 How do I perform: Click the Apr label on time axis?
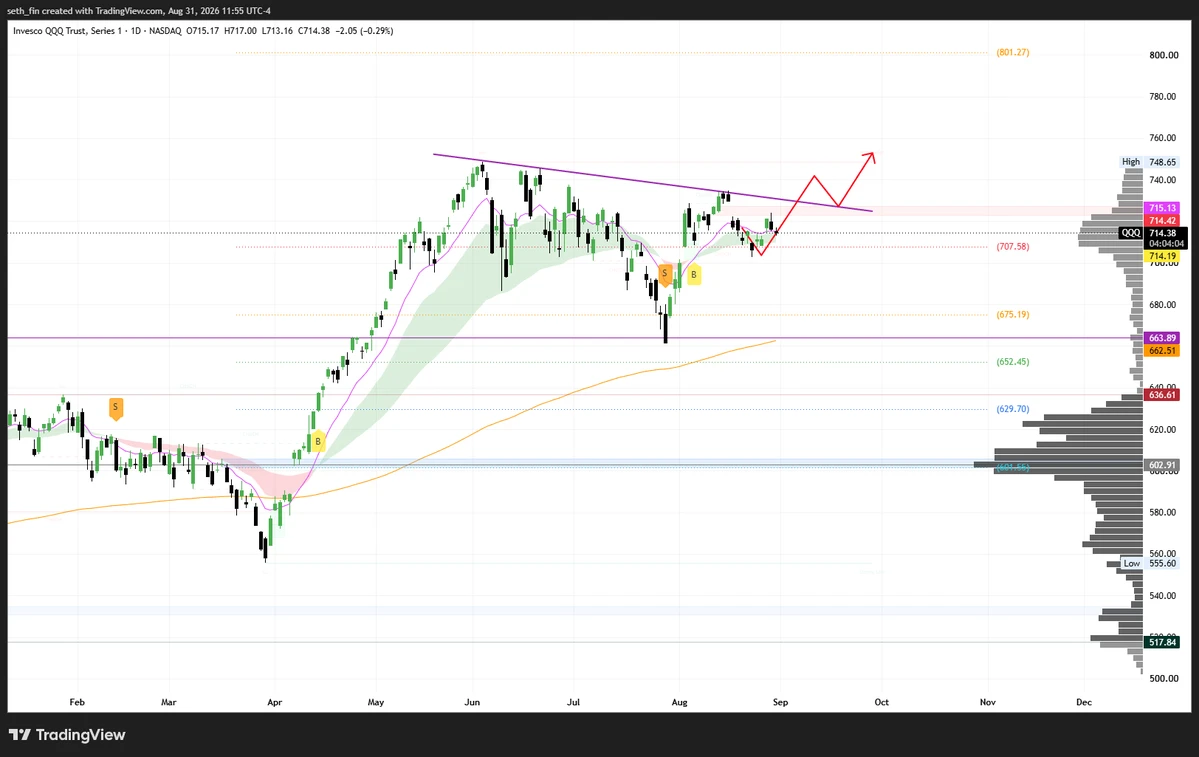tap(275, 702)
